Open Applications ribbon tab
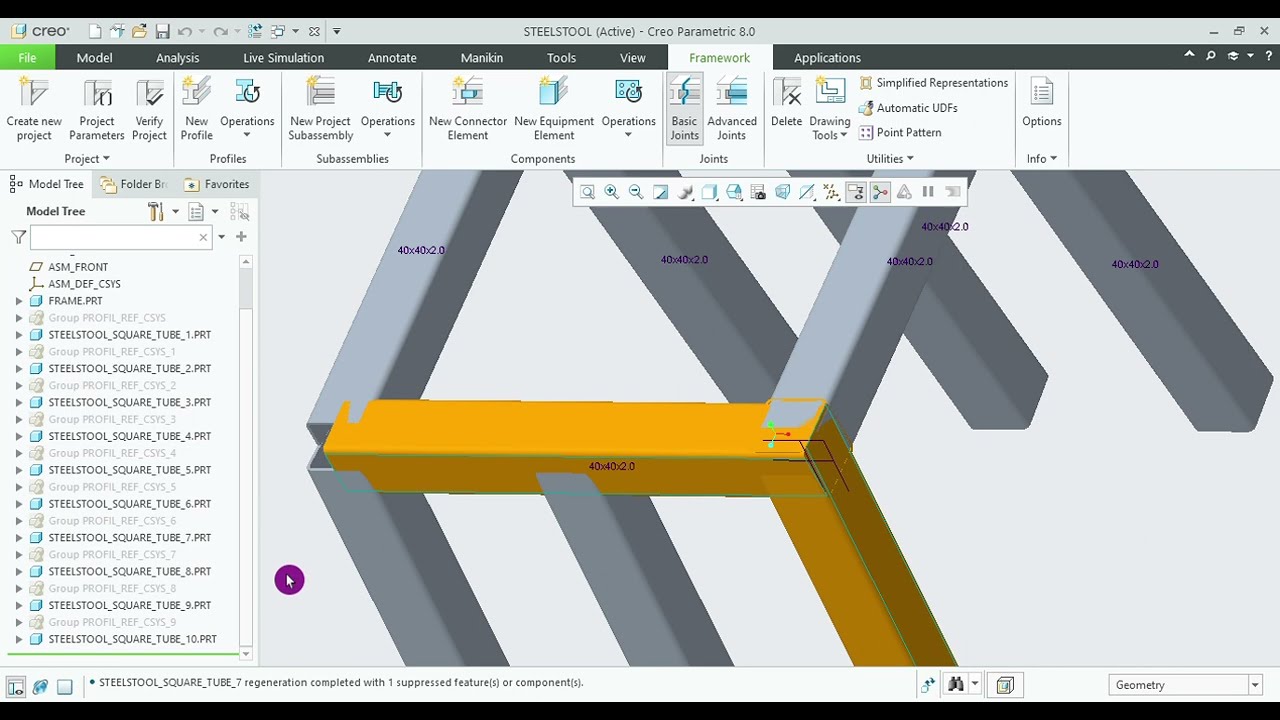This screenshot has height=720, width=1280. tap(827, 58)
